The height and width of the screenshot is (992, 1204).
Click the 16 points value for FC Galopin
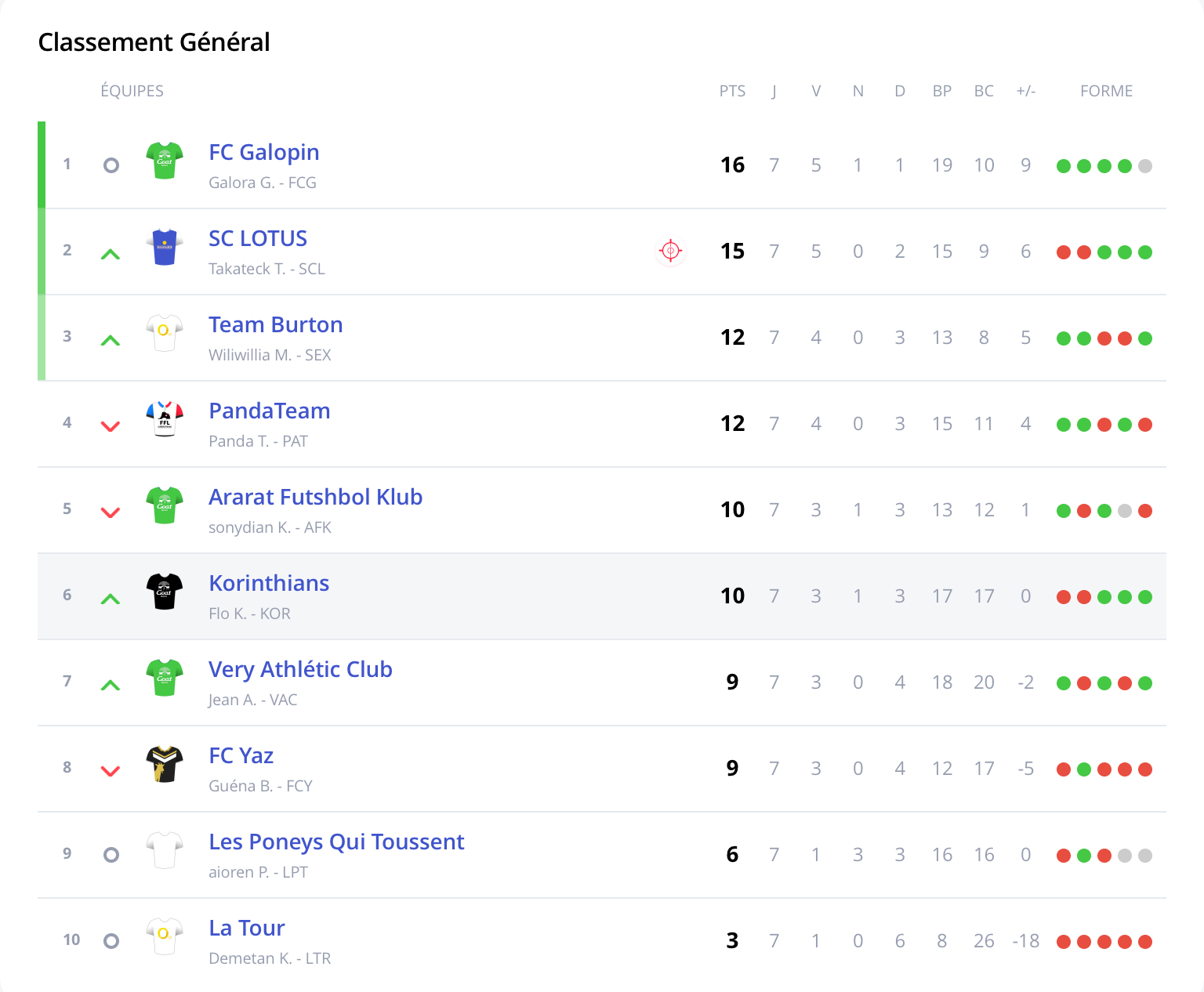[732, 165]
